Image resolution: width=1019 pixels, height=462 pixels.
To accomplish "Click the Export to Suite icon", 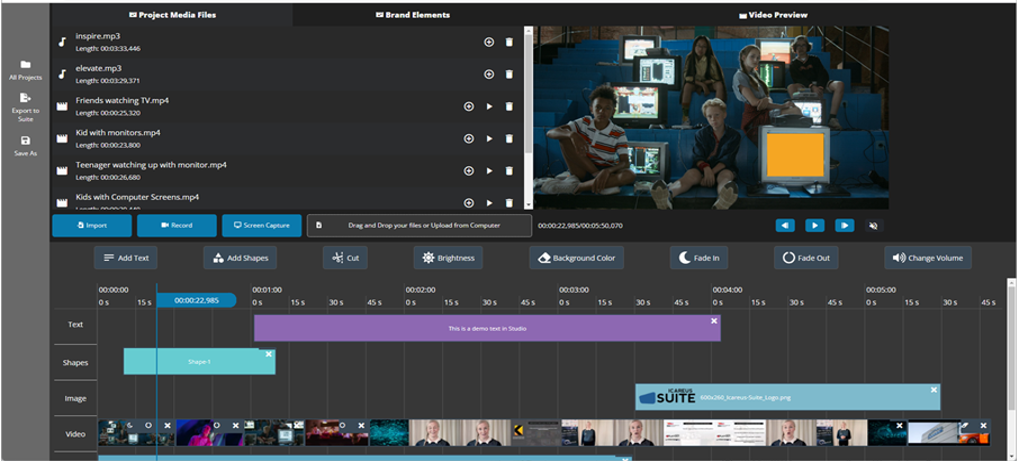I will tap(25, 98).
